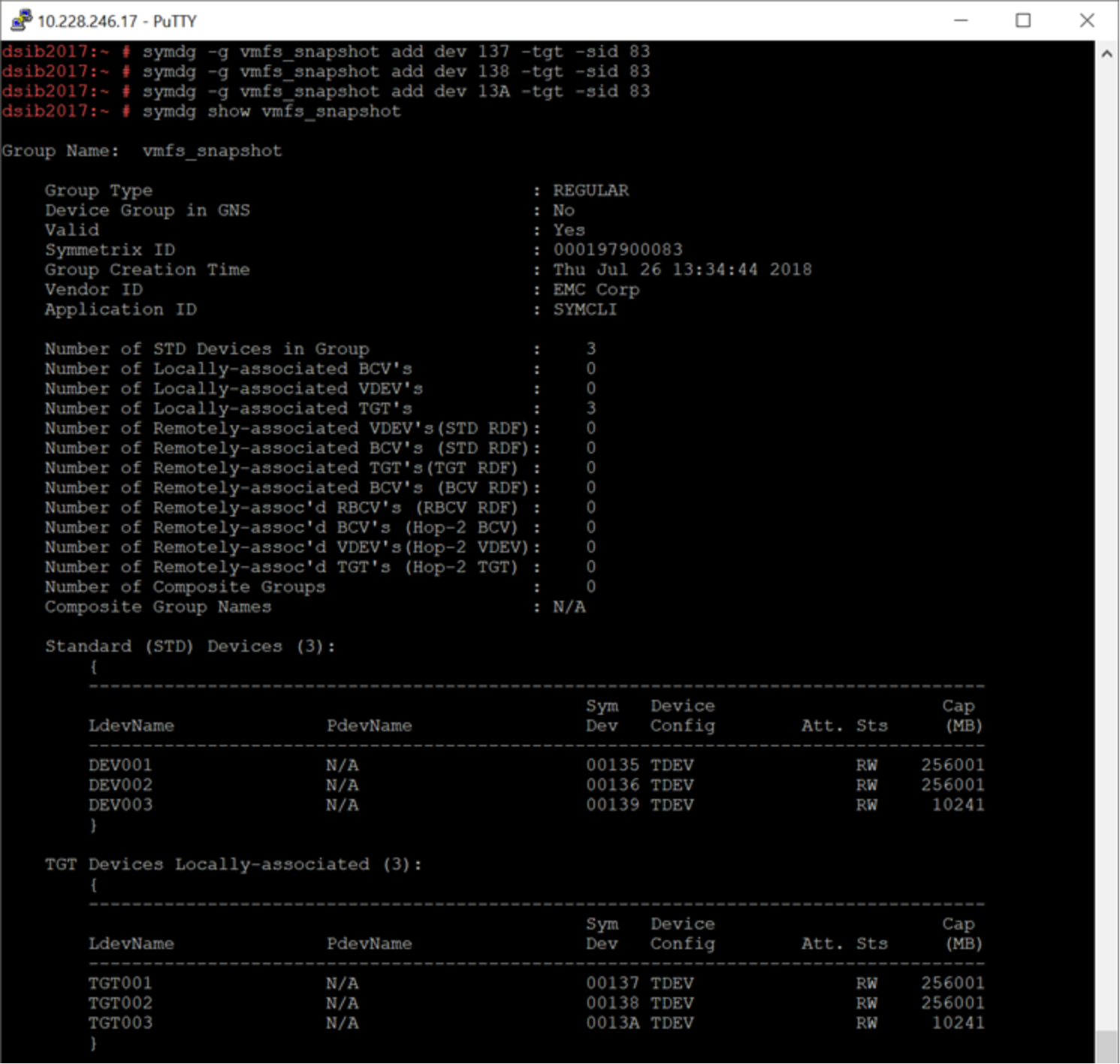
Task: Click 'PdevName' header in TGT devices table
Action: point(369,944)
